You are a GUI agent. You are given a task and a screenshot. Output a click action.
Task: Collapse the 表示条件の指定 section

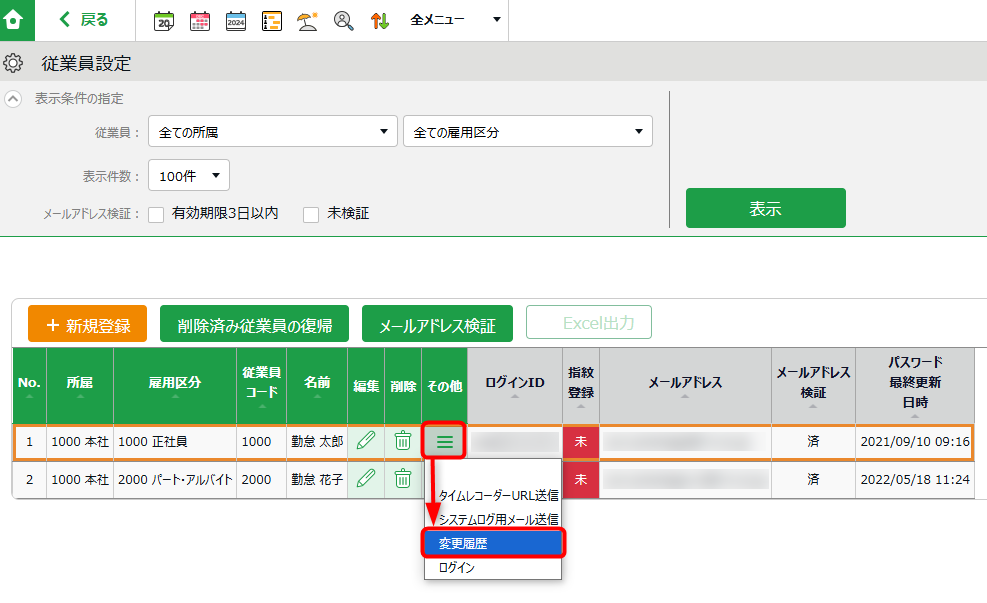pyautogui.click(x=11, y=98)
